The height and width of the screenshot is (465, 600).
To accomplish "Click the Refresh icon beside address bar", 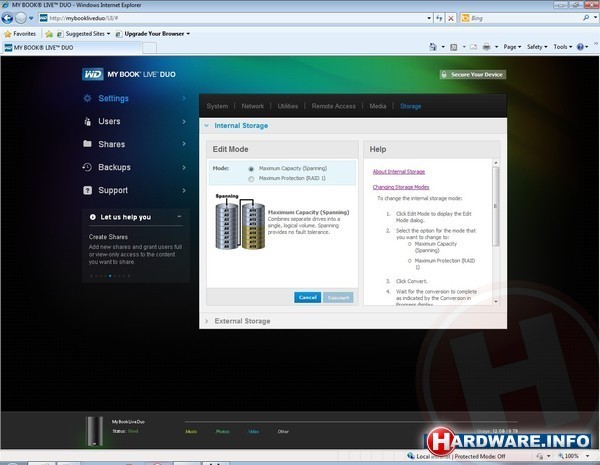I will (439, 18).
